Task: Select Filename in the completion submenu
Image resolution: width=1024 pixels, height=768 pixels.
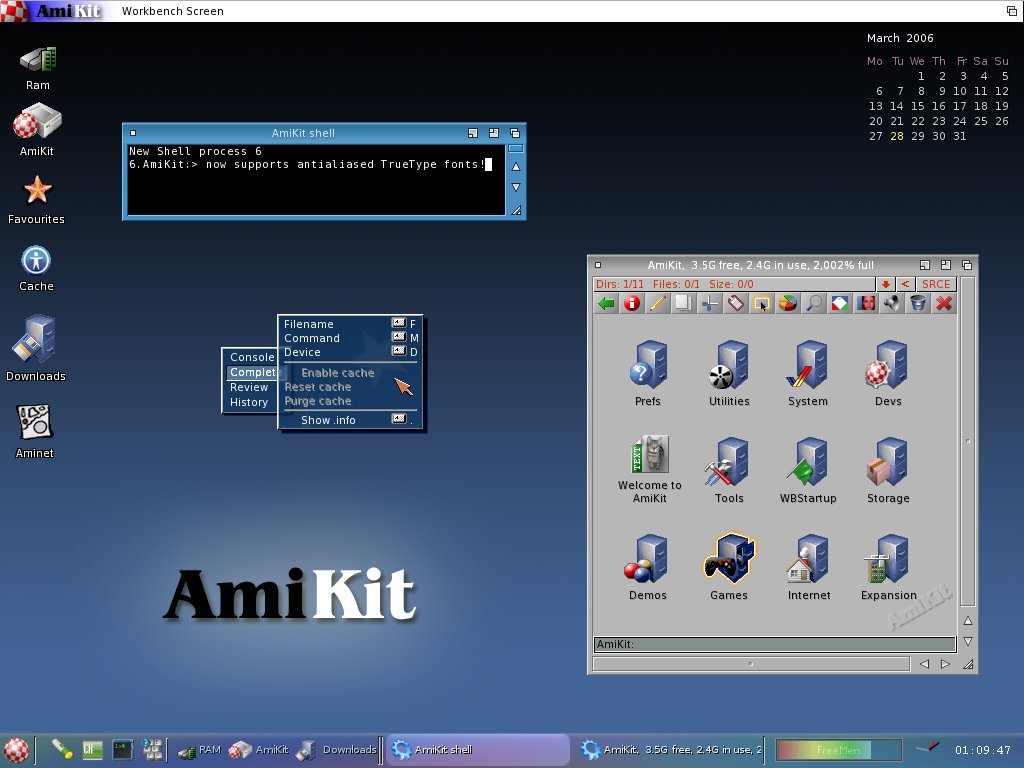Action: [351, 324]
